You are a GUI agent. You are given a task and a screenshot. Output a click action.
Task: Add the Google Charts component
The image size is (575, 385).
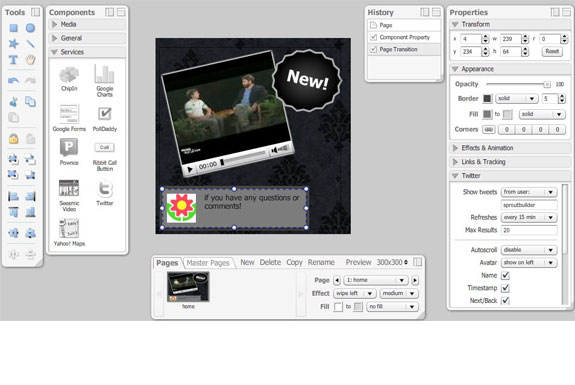click(x=105, y=81)
